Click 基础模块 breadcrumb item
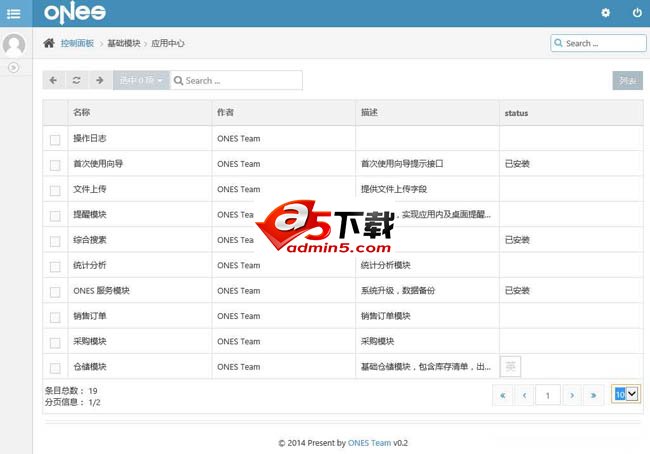The height and width of the screenshot is (454, 650). [x=124, y=43]
